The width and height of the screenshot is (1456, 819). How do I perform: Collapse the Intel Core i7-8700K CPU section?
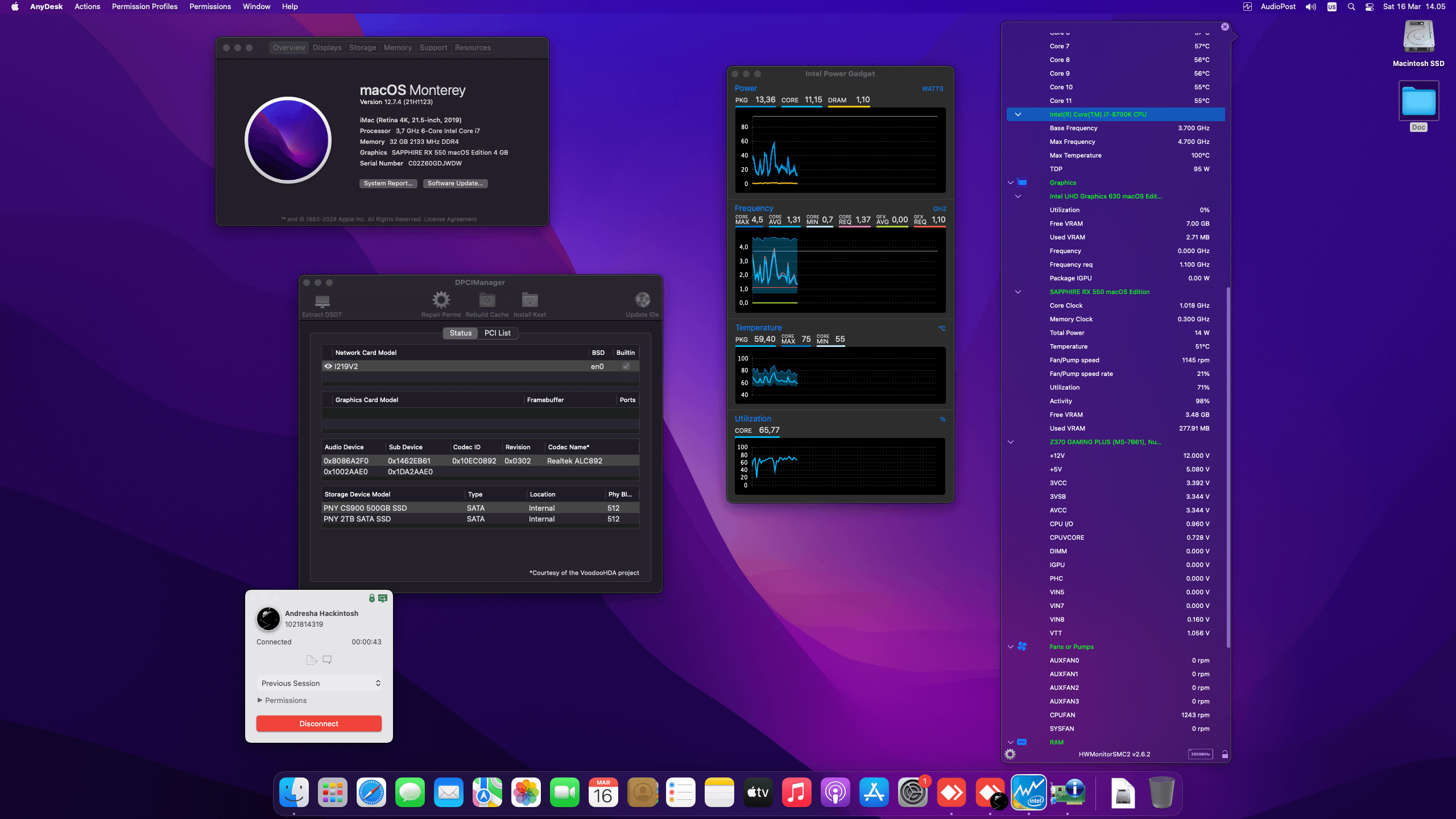click(x=1019, y=114)
